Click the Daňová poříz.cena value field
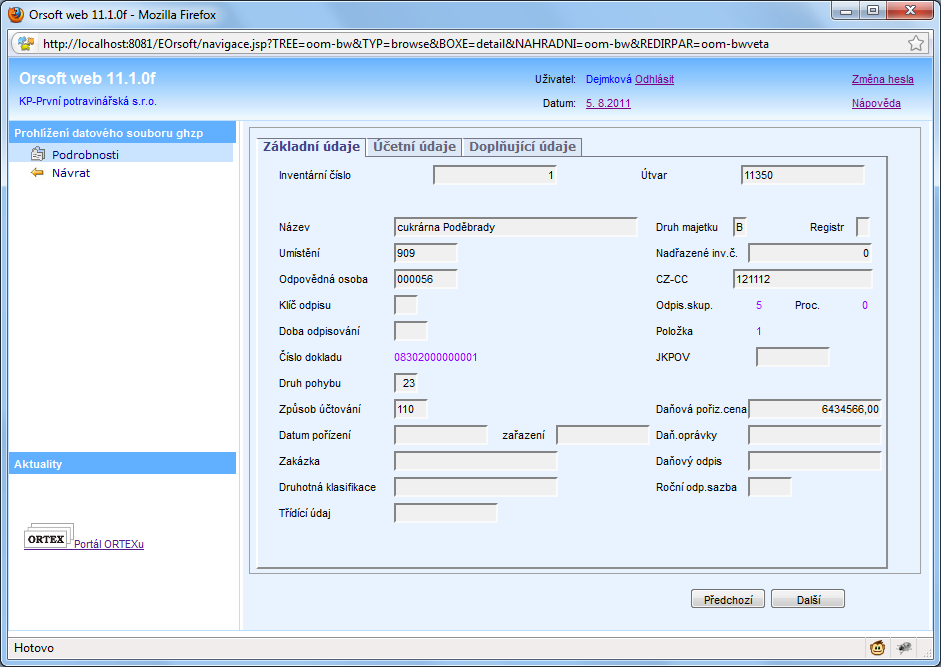 coord(815,409)
